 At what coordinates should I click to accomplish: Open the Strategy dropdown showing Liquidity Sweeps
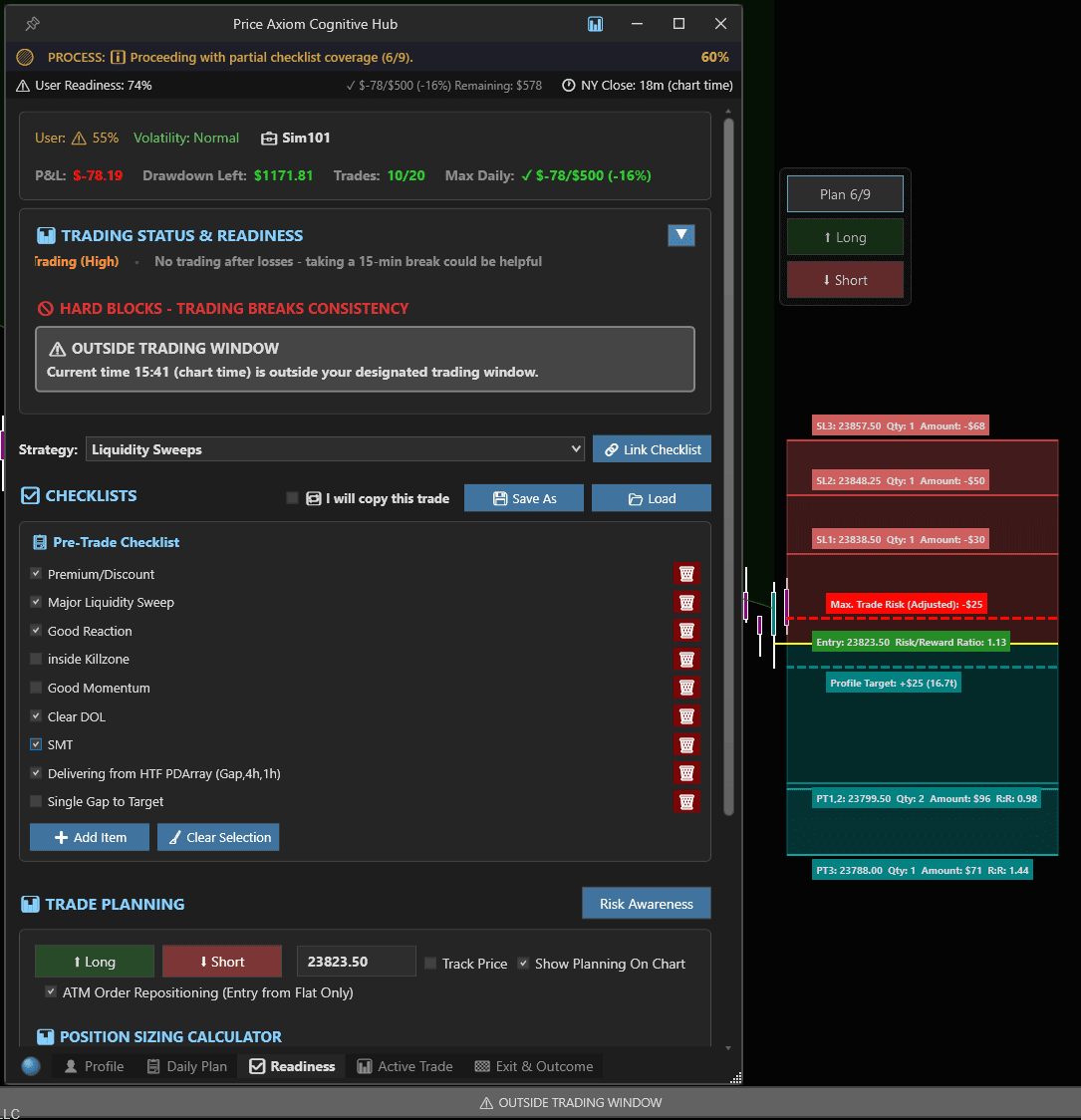tap(334, 448)
